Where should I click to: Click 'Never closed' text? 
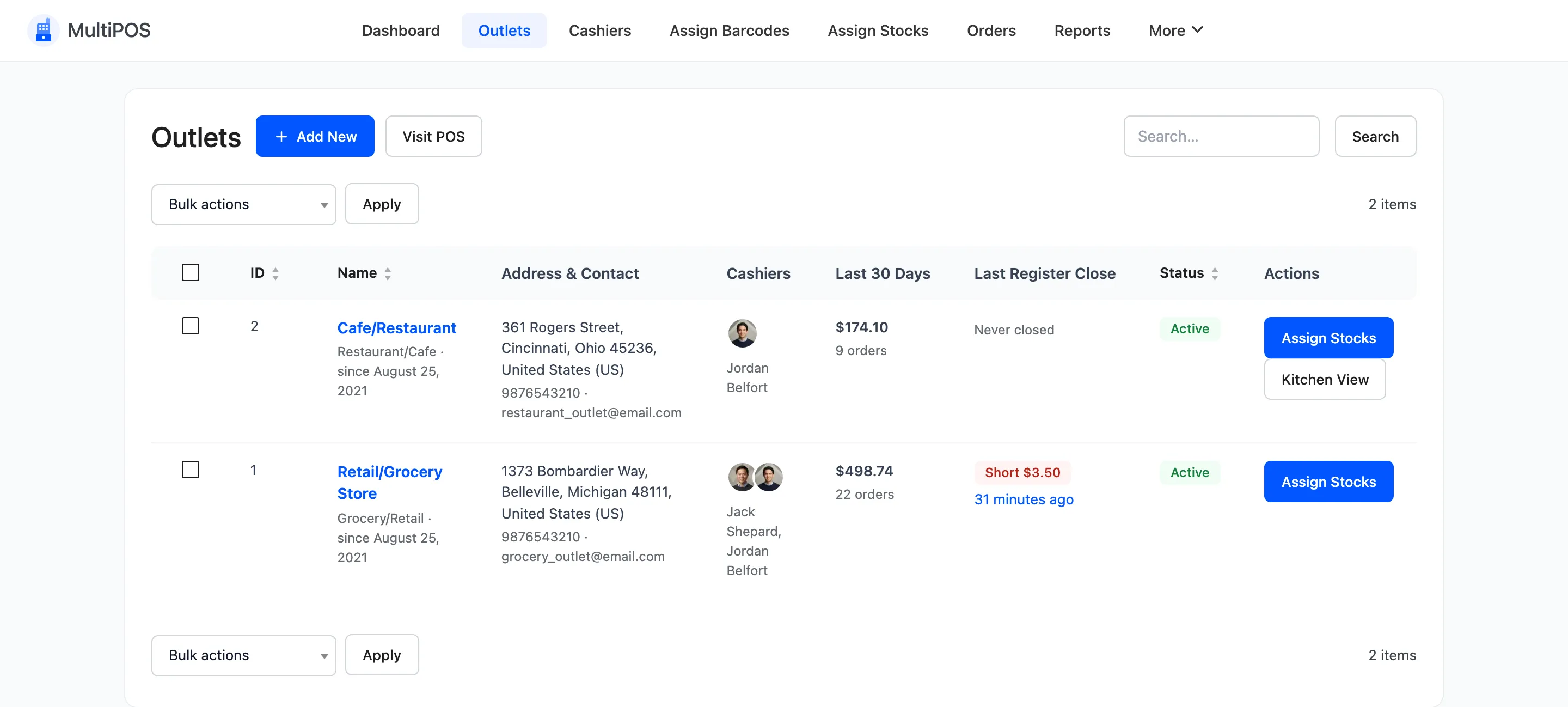(x=1014, y=330)
